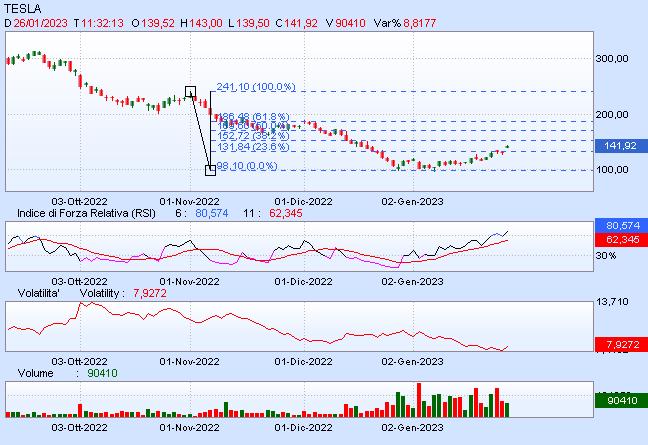
Task: Select the 30% RSI axis label
Action: [605, 256]
